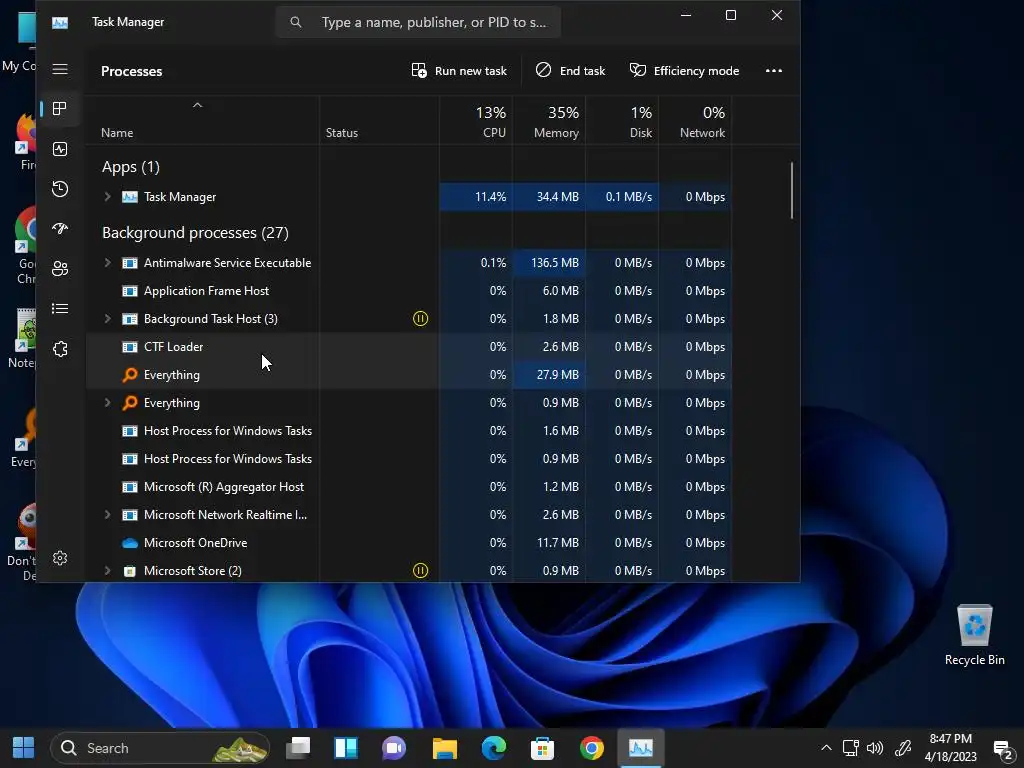
Task: Open Task View on the taskbar
Action: click(x=298, y=748)
